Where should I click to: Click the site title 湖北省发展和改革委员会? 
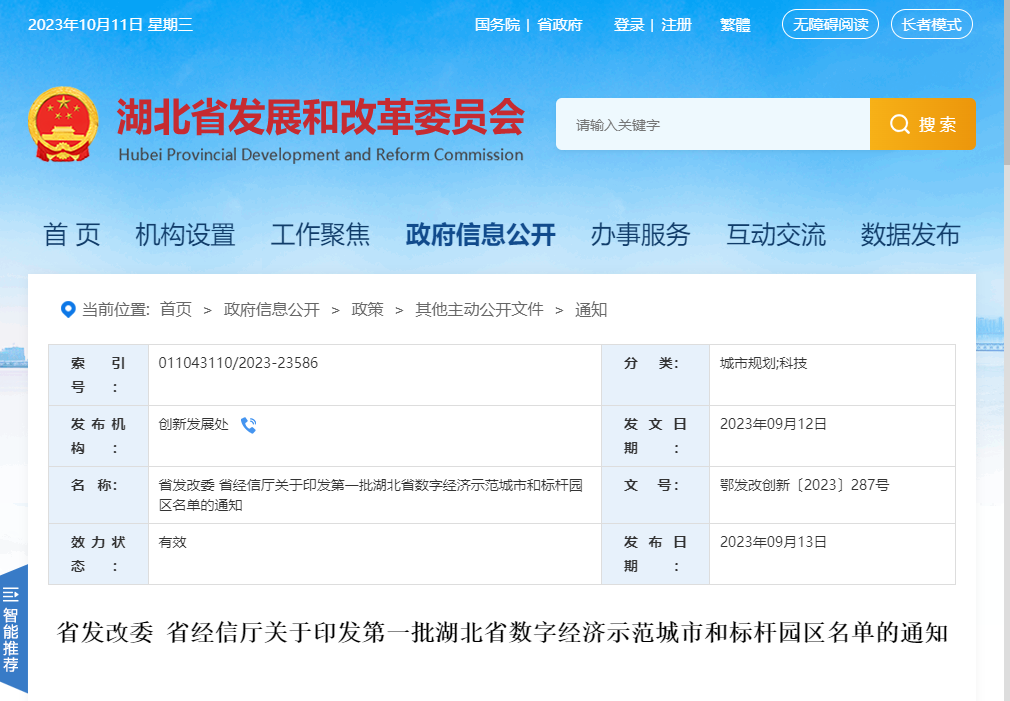click(320, 117)
